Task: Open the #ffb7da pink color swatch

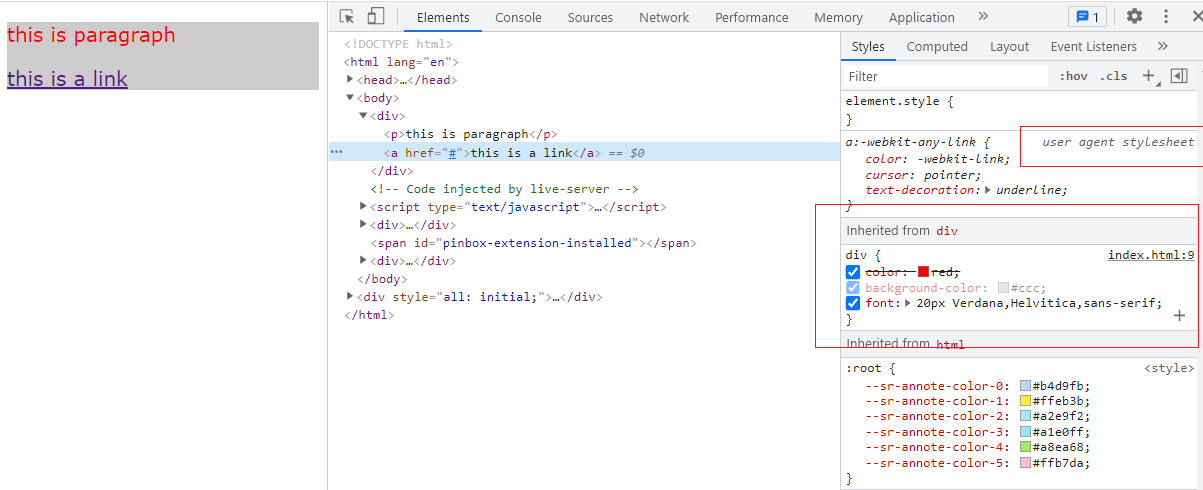Action: (x=1025, y=463)
